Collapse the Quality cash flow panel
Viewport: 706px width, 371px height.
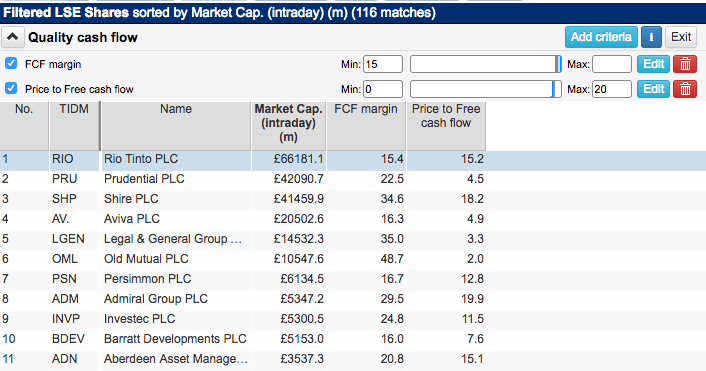click(12, 37)
